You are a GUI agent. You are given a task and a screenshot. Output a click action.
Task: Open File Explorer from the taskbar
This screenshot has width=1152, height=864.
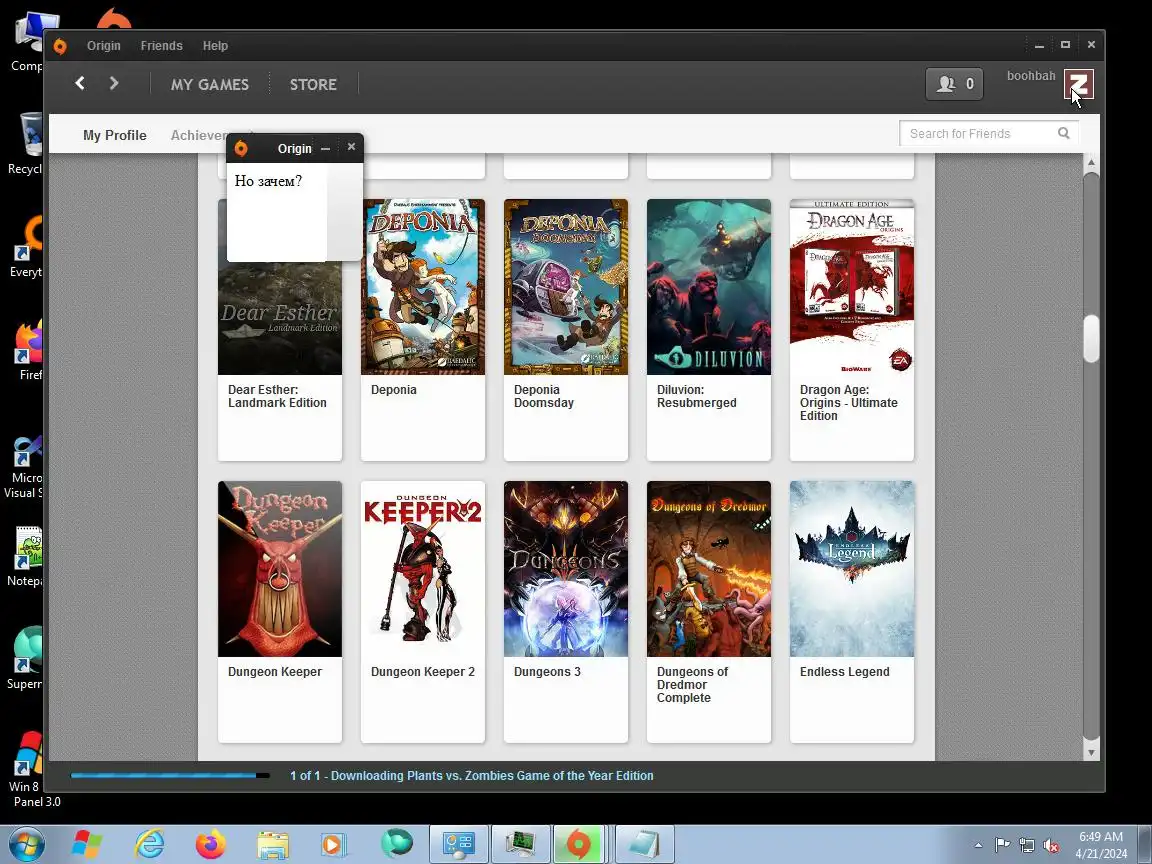click(273, 844)
